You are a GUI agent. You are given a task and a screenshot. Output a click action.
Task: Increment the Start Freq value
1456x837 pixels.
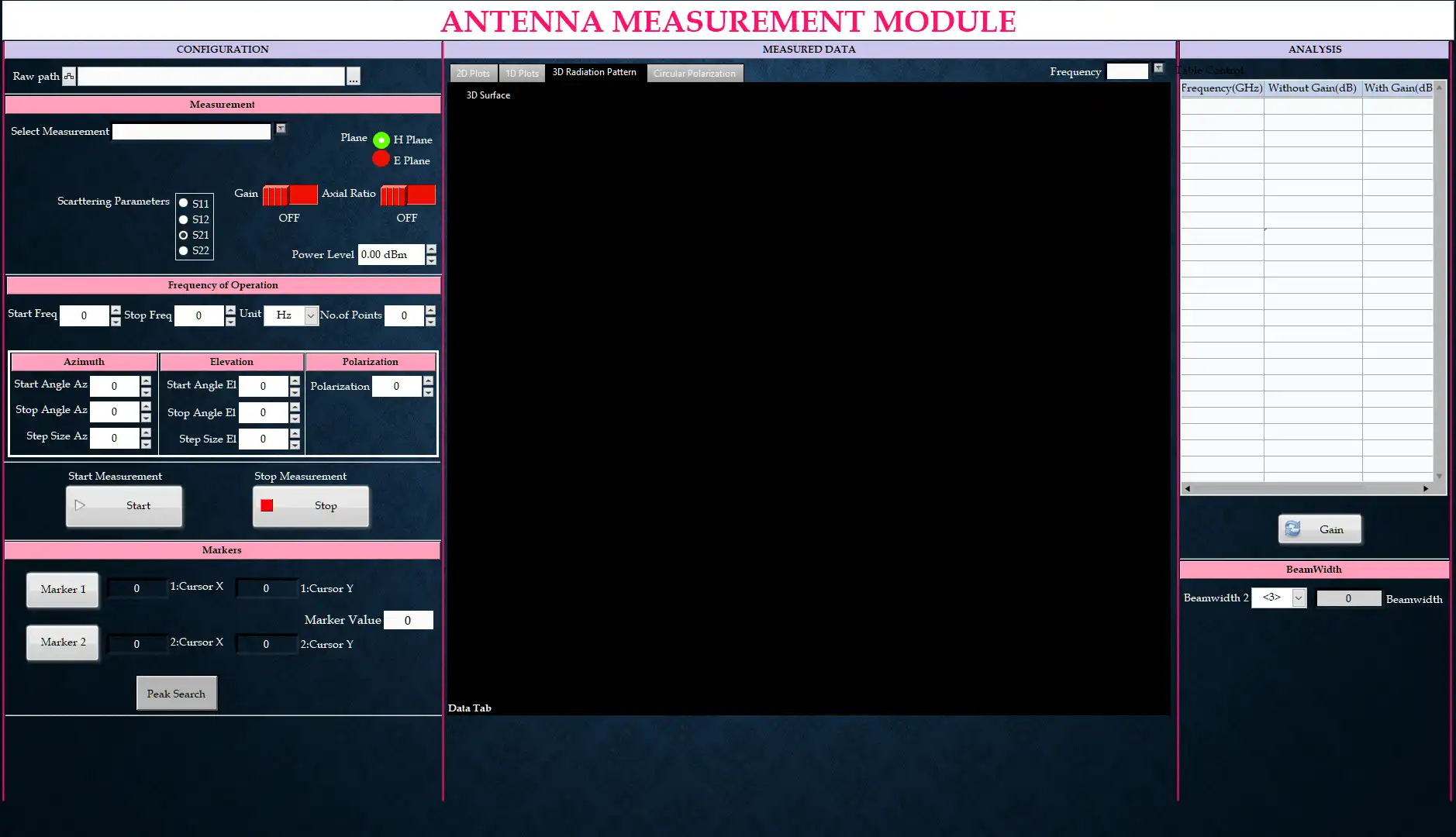(116, 310)
